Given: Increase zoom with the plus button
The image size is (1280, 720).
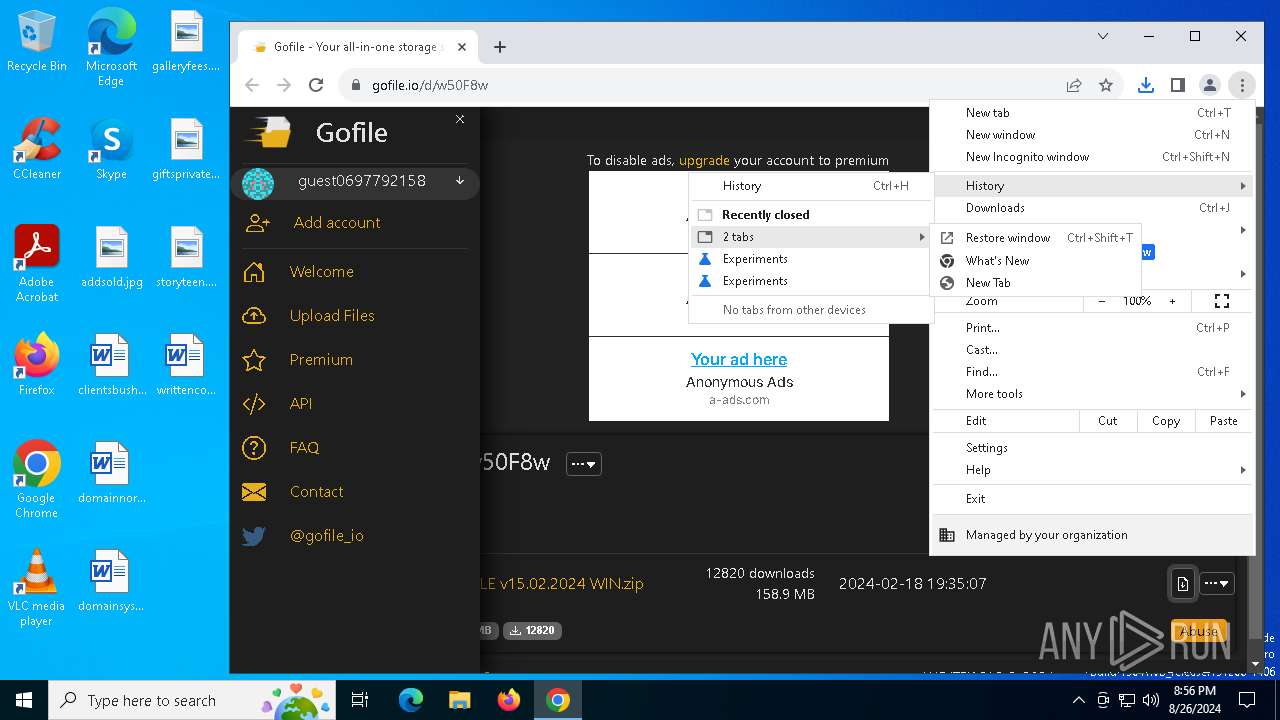Looking at the screenshot, I should coord(1172,301).
